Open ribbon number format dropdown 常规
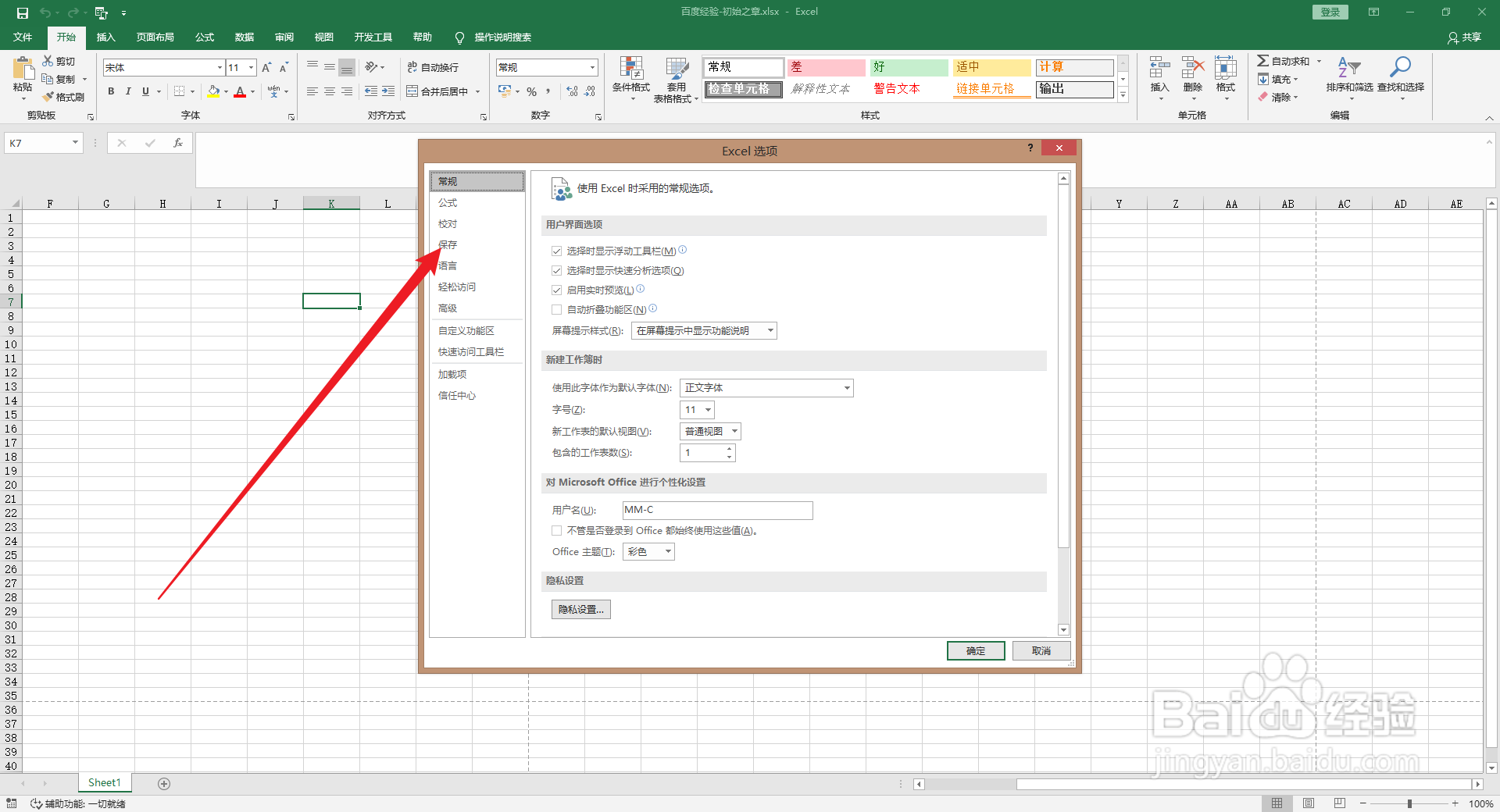This screenshot has height=812, width=1500. point(592,68)
